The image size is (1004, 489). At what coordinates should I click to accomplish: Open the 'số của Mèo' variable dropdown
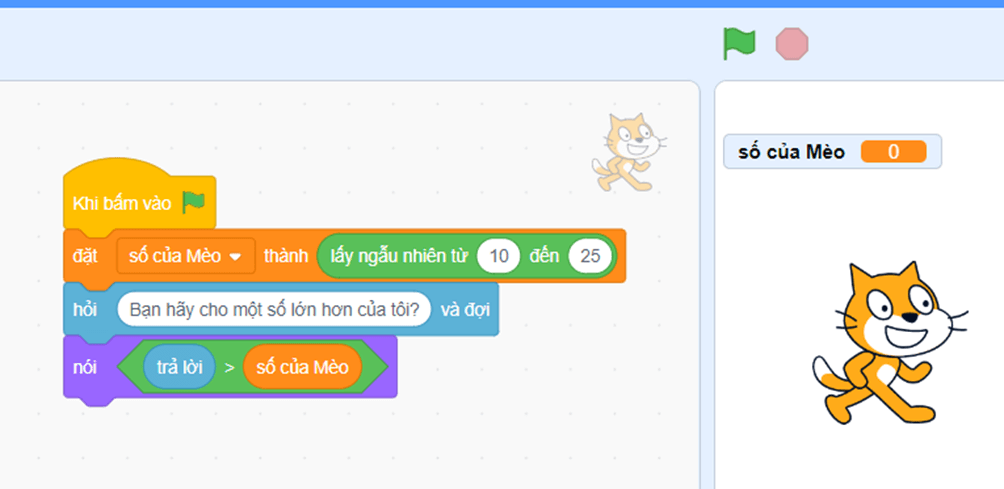tap(186, 256)
